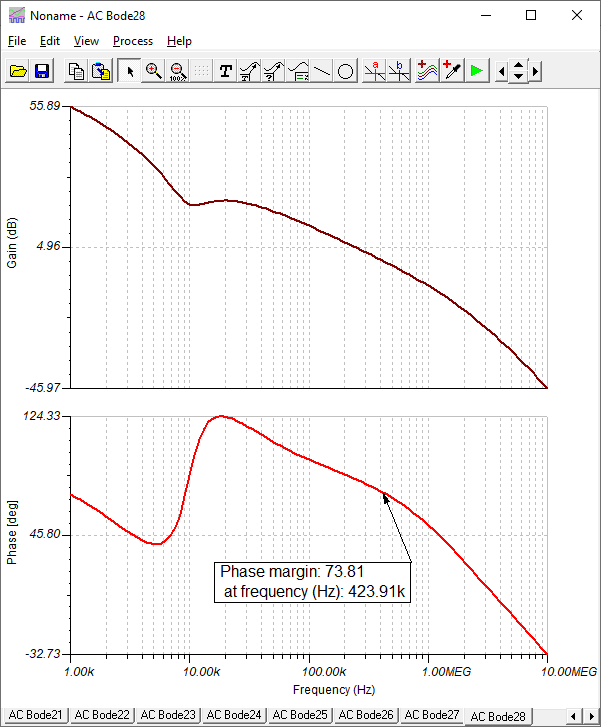
Task: Enable cursor a
Action: tap(374, 71)
